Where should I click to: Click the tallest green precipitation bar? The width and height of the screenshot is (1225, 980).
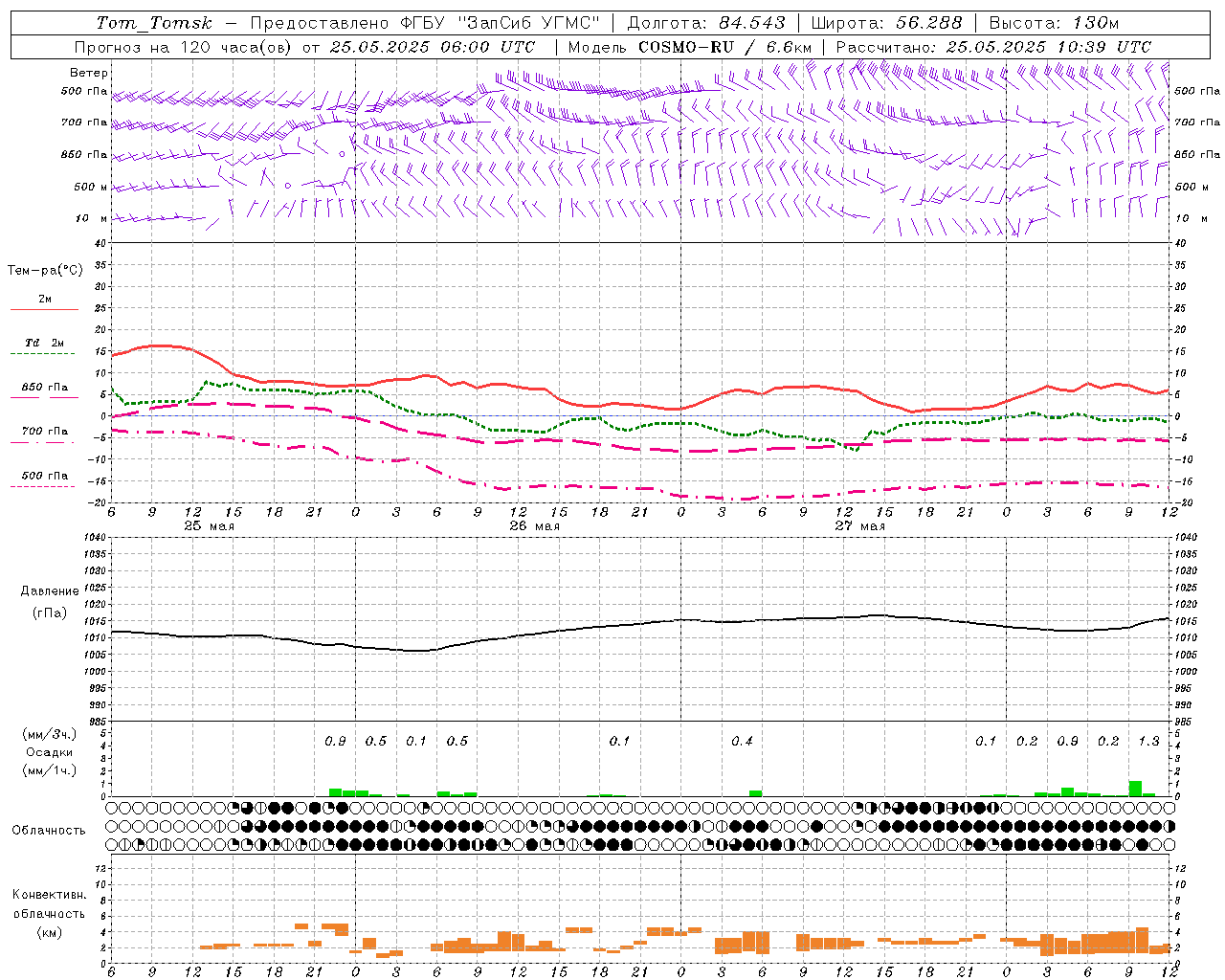click(1135, 789)
